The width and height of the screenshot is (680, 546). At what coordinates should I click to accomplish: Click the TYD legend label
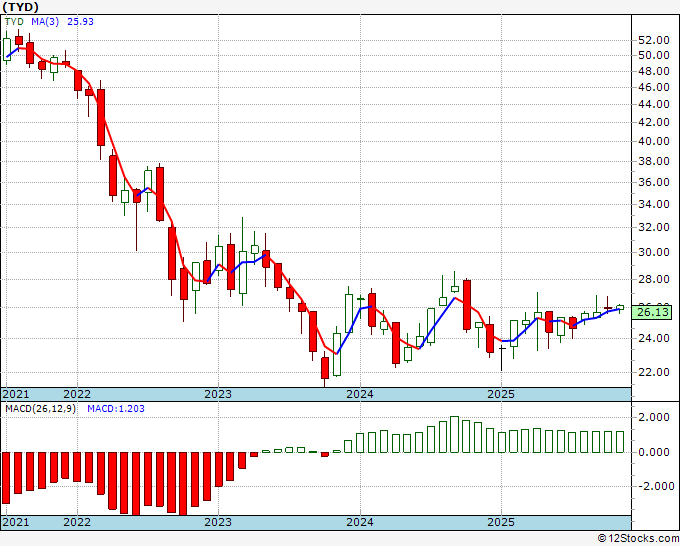(x=14, y=22)
